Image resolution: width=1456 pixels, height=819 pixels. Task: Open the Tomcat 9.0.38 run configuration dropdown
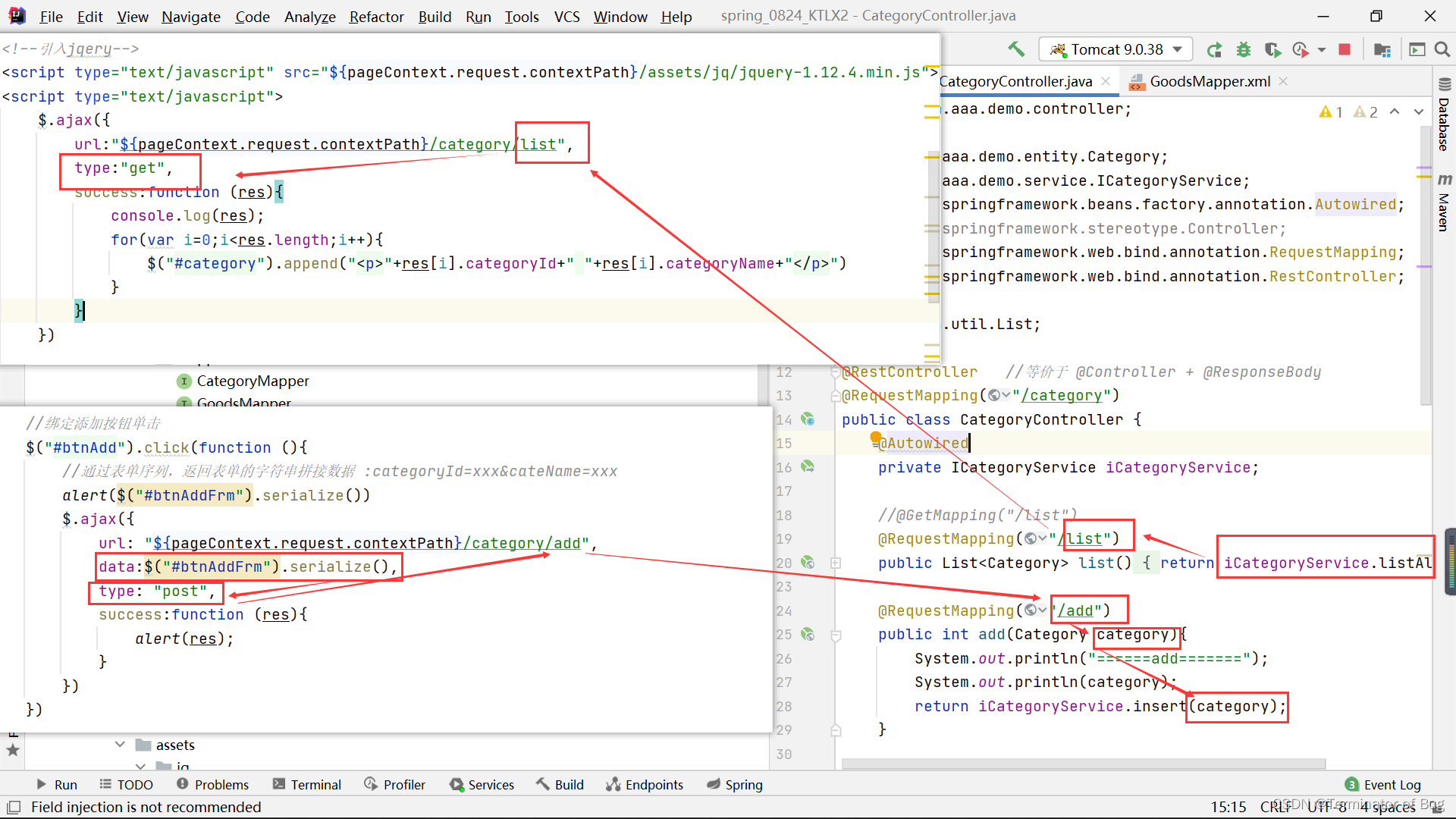point(1116,49)
